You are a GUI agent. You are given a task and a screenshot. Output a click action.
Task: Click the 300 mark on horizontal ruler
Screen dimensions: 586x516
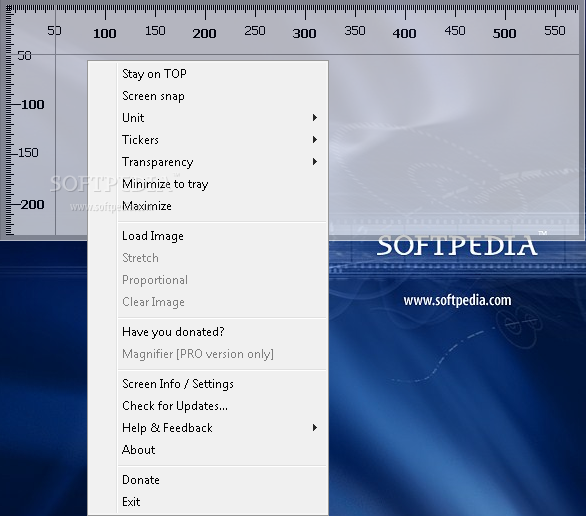[305, 34]
